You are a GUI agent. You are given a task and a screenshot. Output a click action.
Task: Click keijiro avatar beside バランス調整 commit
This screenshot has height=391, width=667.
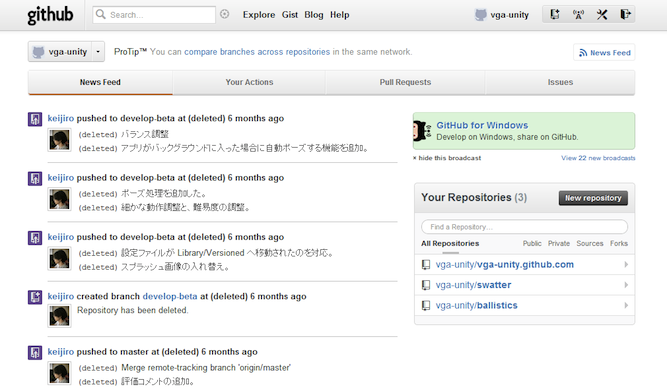pos(59,140)
